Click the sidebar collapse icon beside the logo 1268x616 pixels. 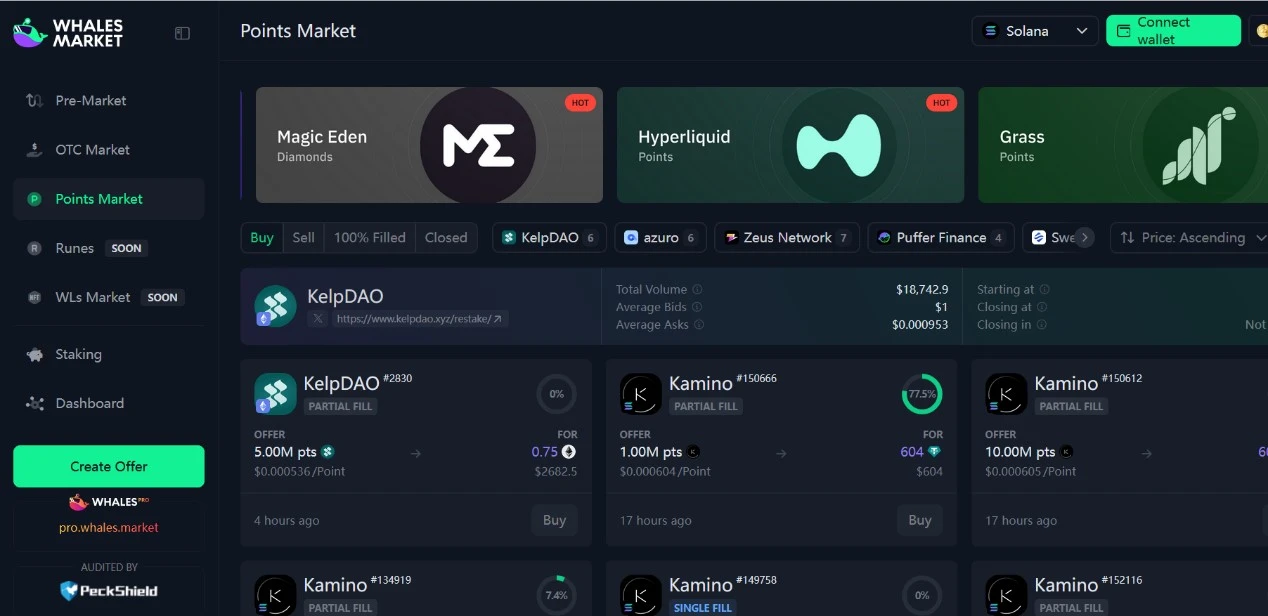click(x=181, y=32)
